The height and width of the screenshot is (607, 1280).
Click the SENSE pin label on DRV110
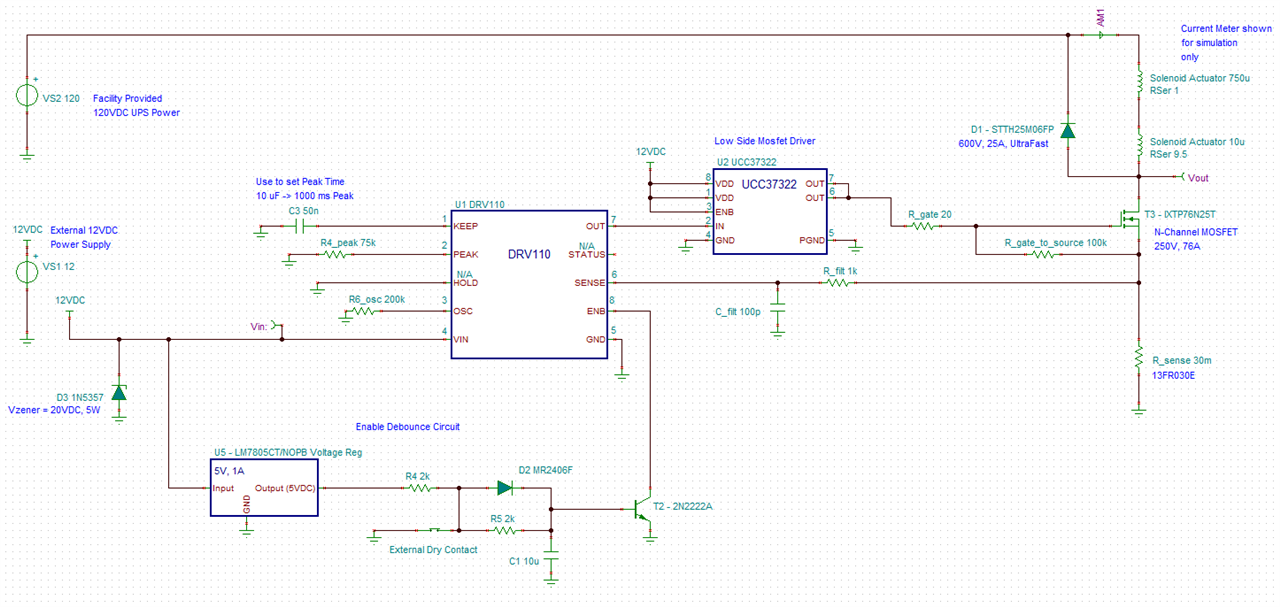591,283
